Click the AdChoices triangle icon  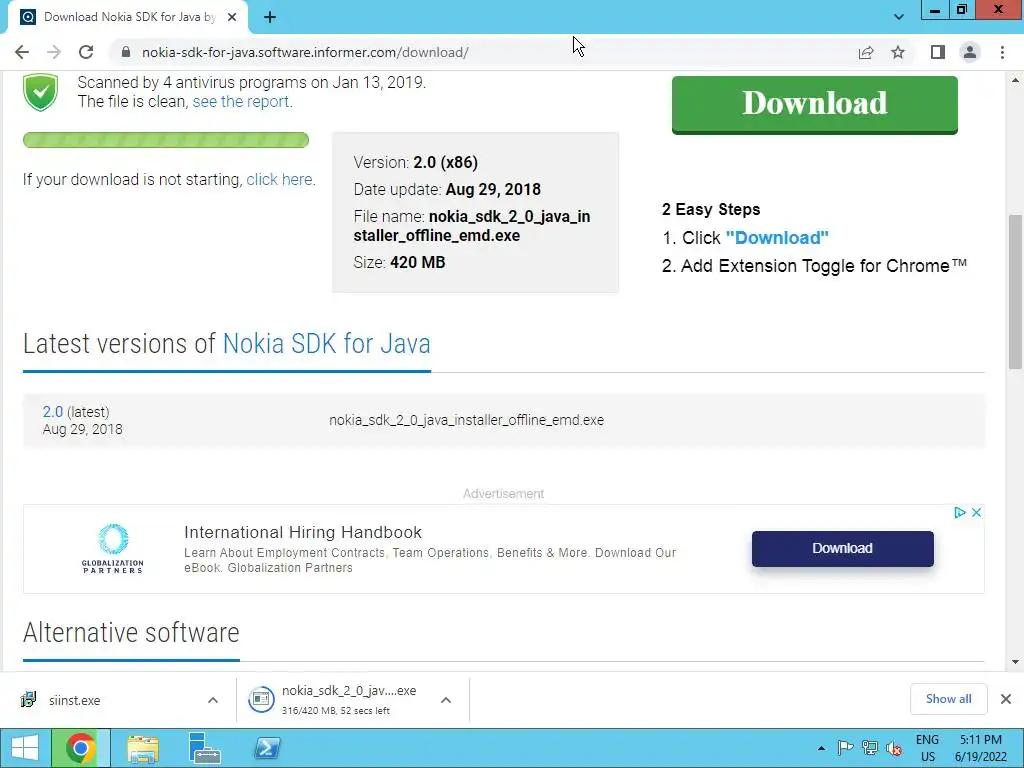coord(959,513)
